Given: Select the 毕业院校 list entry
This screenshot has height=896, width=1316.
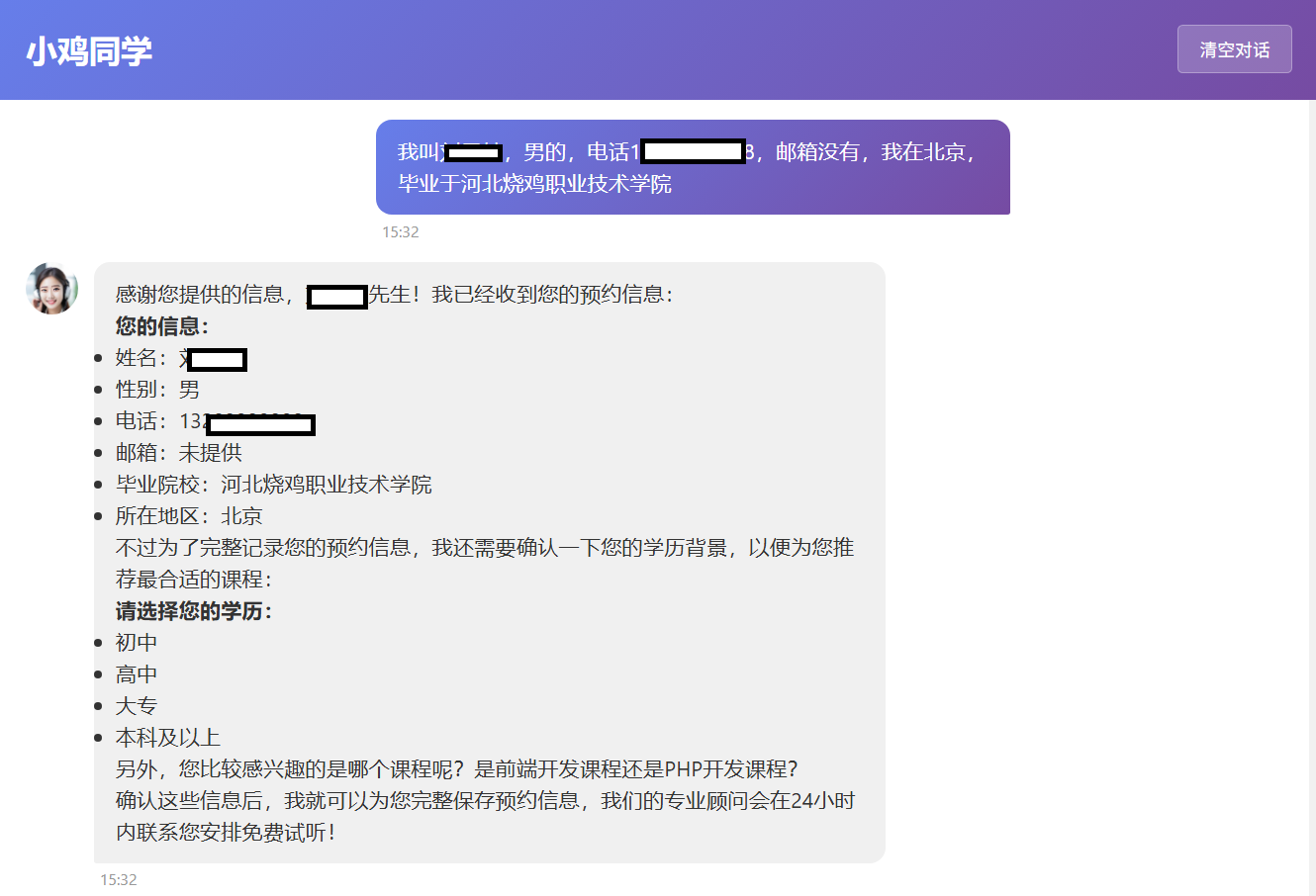Looking at the screenshot, I should tap(273, 485).
